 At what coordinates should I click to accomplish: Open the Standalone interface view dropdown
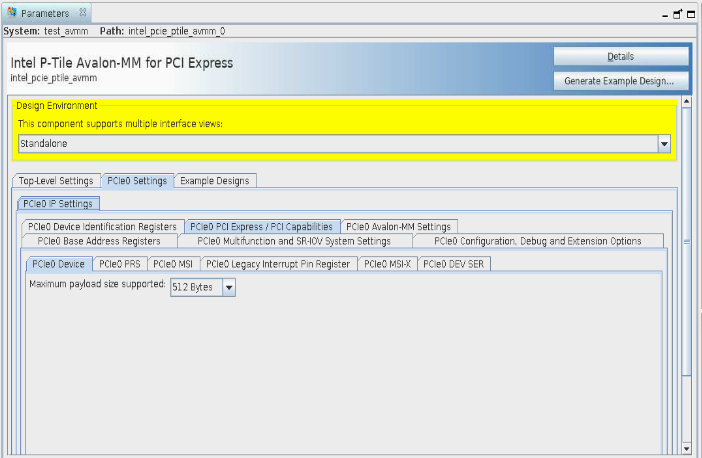click(x=344, y=144)
